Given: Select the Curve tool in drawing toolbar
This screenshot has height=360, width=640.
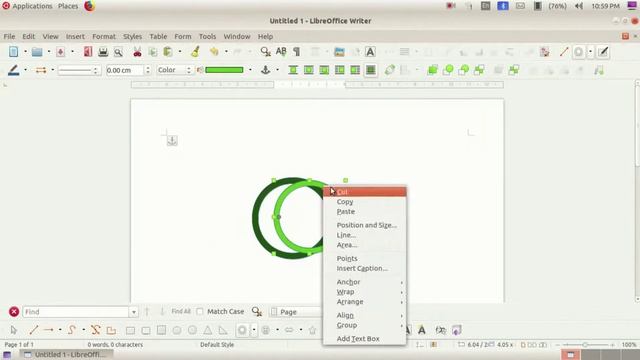Looking at the screenshot, I should click(72, 330).
